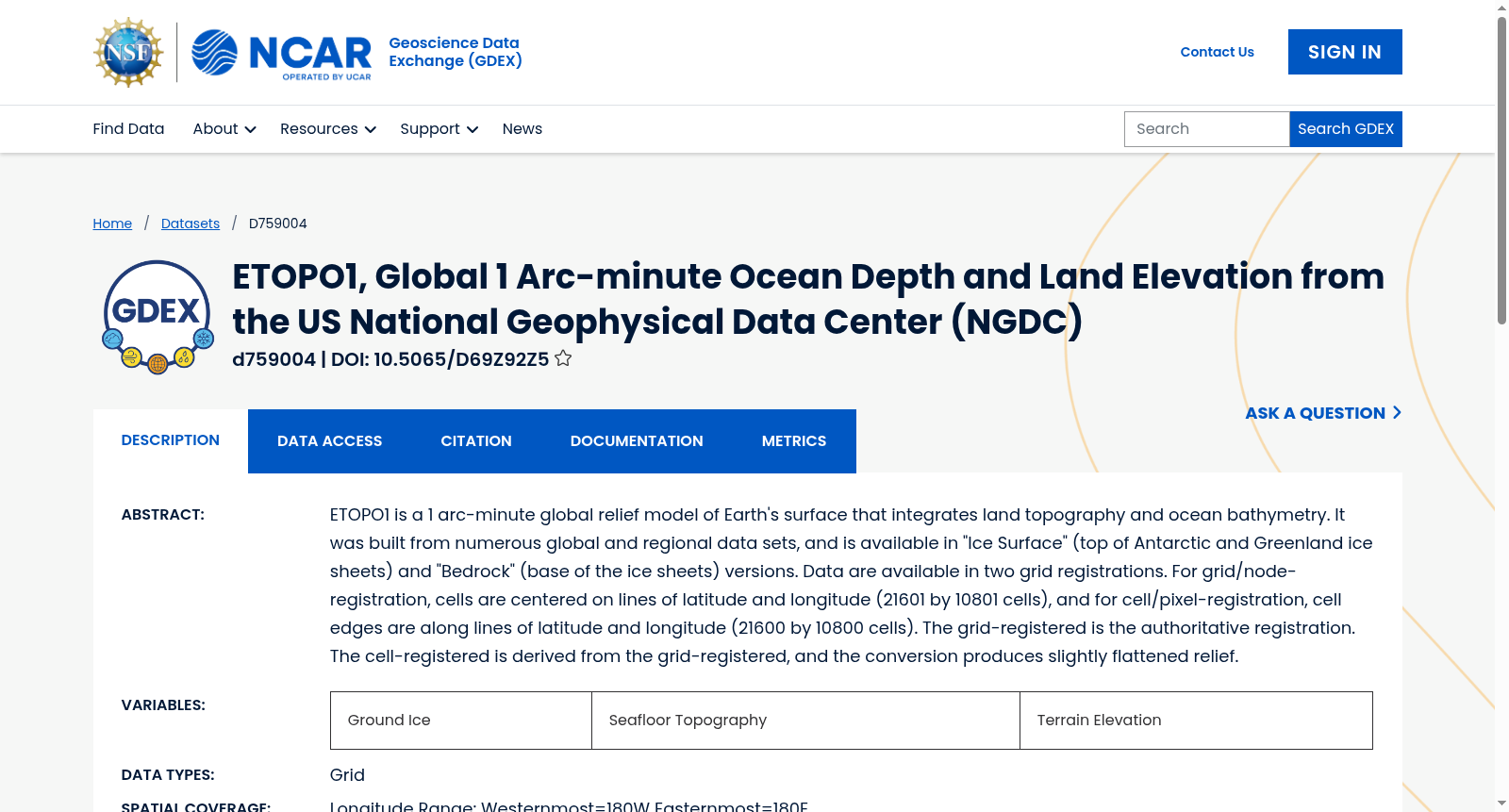Click the SIGN IN button

(x=1345, y=52)
